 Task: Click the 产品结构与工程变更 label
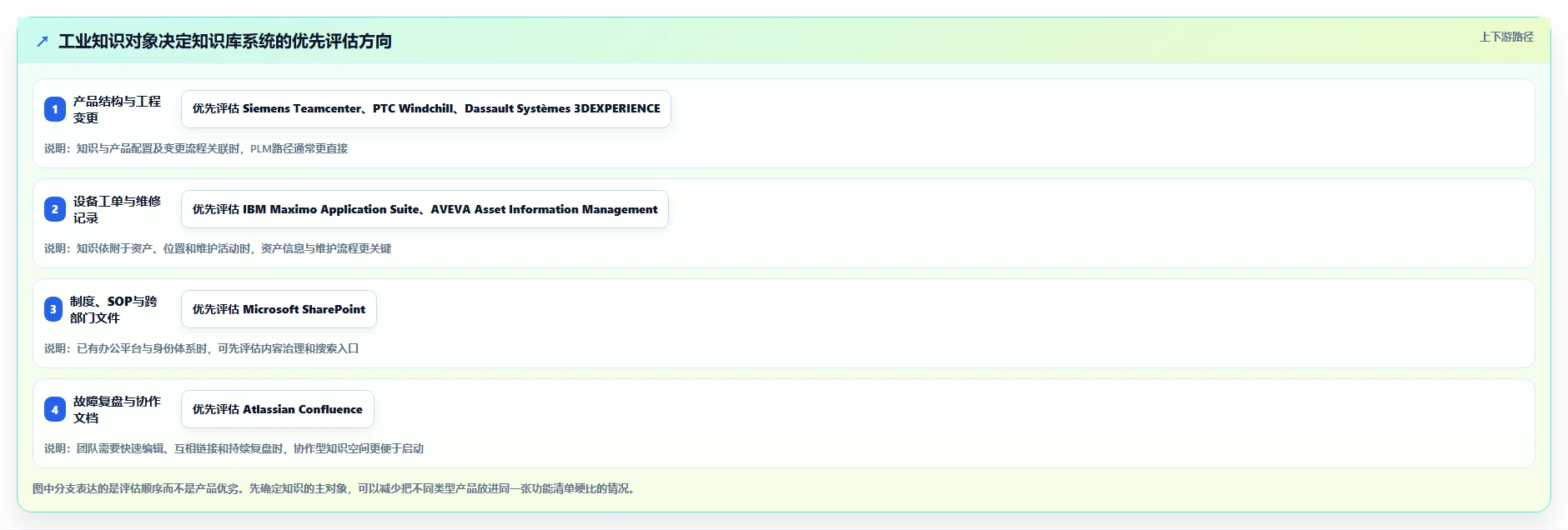click(x=117, y=109)
